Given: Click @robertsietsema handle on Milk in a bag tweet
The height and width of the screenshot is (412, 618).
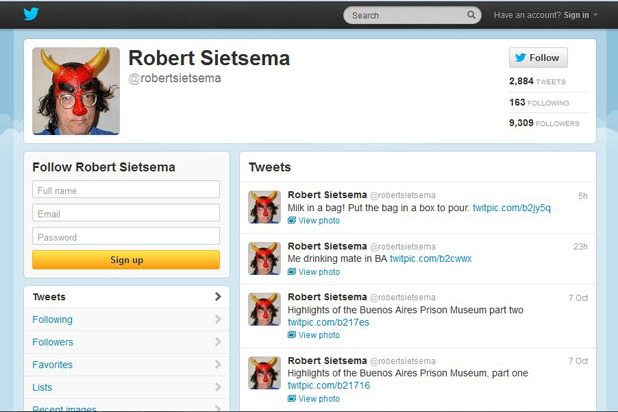Looking at the screenshot, I should (x=403, y=196).
